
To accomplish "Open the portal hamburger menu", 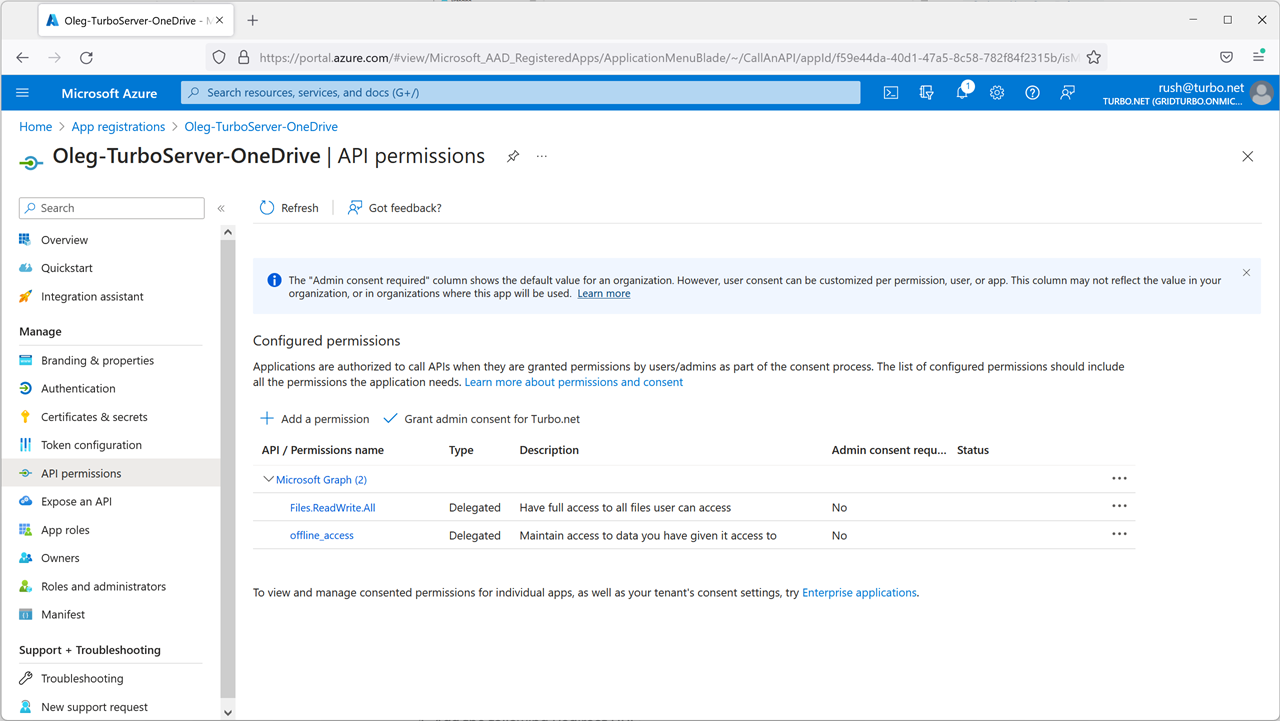I will (x=22, y=92).
